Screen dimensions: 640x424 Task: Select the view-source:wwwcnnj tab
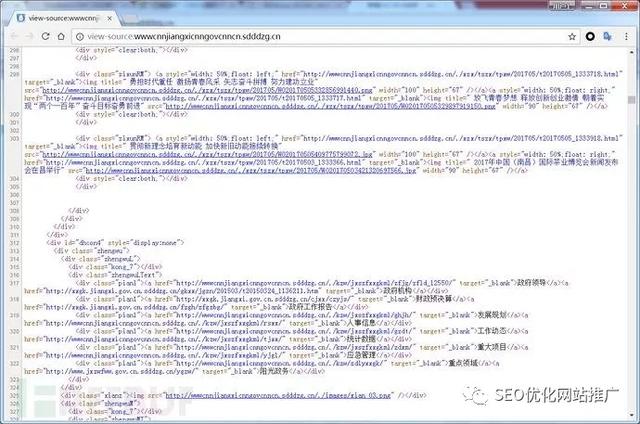pos(64,18)
